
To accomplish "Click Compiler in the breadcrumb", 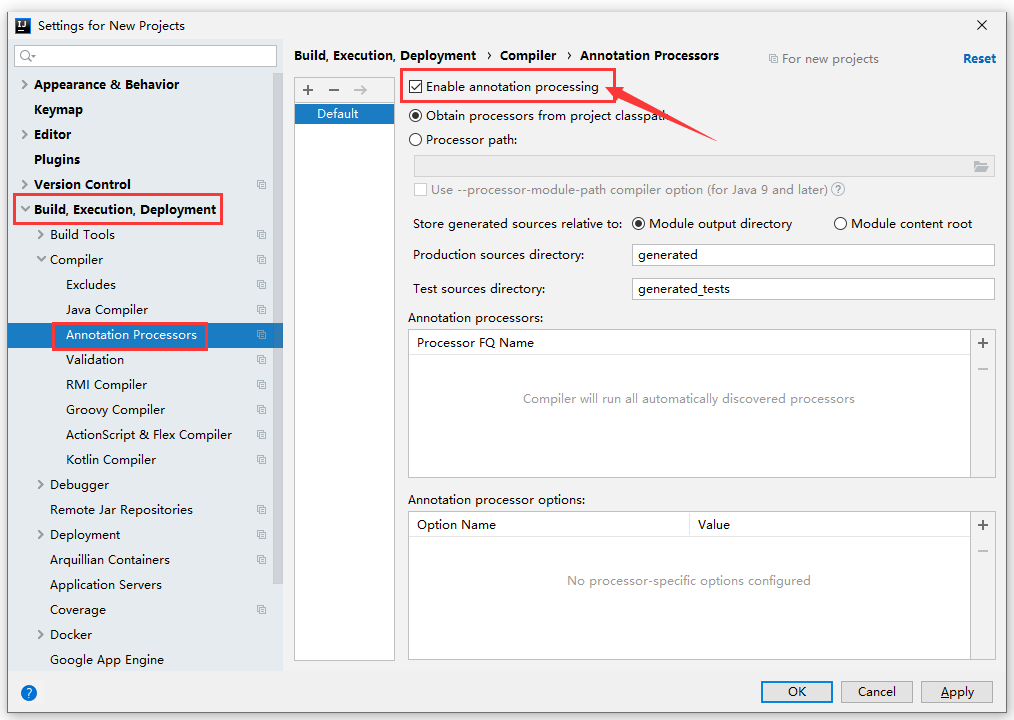I will tap(528, 56).
